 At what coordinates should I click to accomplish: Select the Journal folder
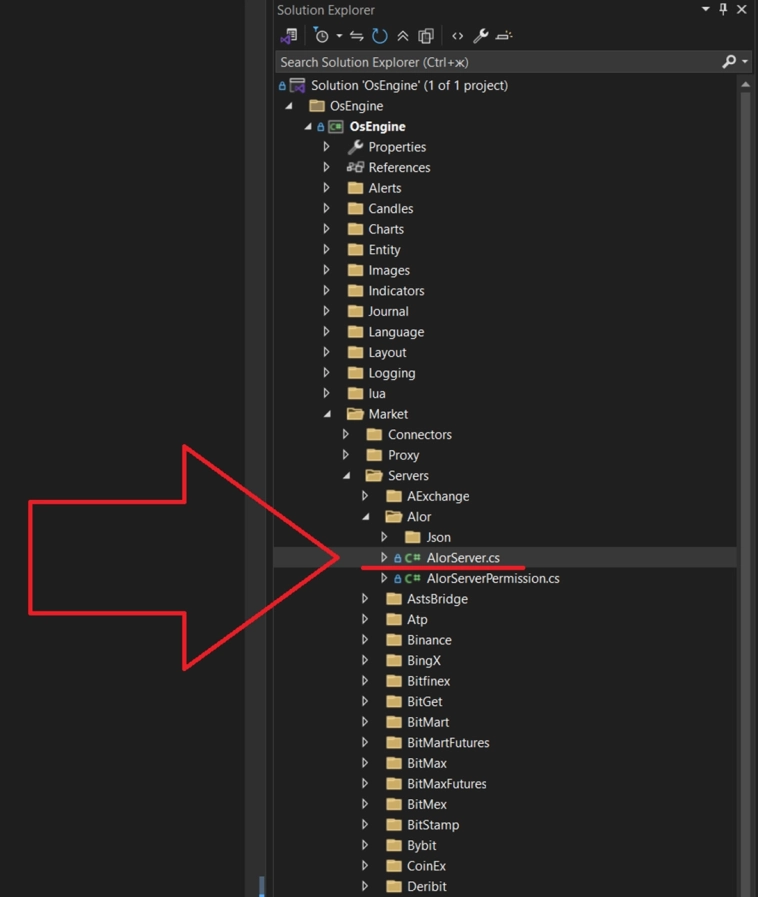pos(388,312)
